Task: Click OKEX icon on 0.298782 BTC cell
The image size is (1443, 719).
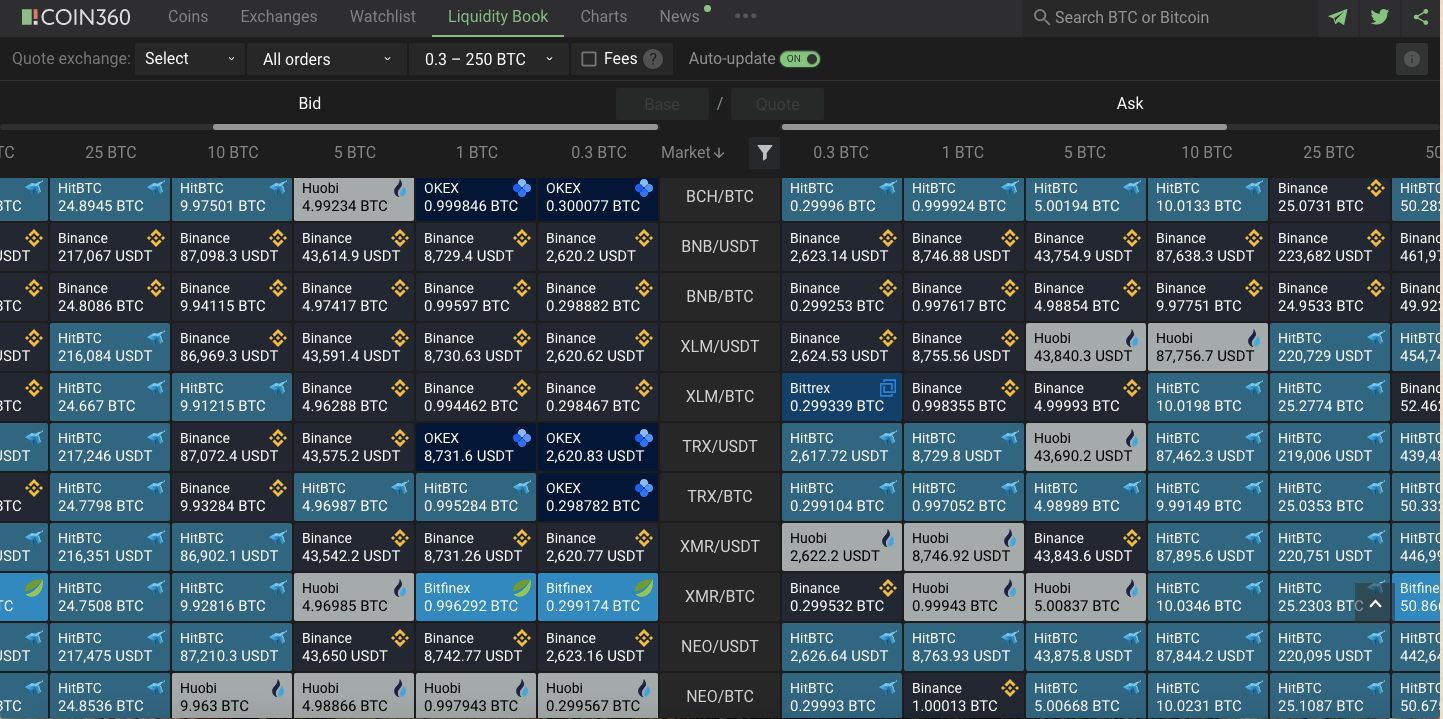Action: 644,488
